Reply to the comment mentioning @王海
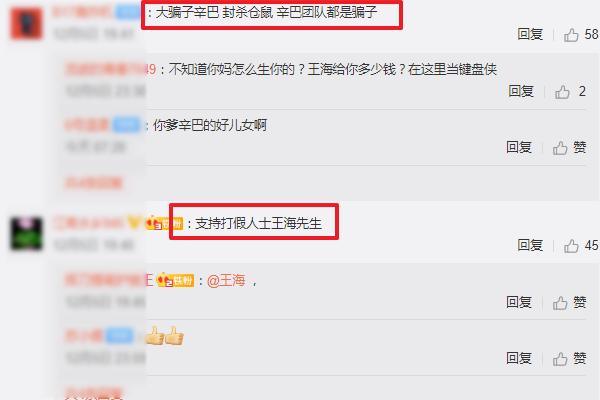The image size is (600, 400). click(519, 302)
